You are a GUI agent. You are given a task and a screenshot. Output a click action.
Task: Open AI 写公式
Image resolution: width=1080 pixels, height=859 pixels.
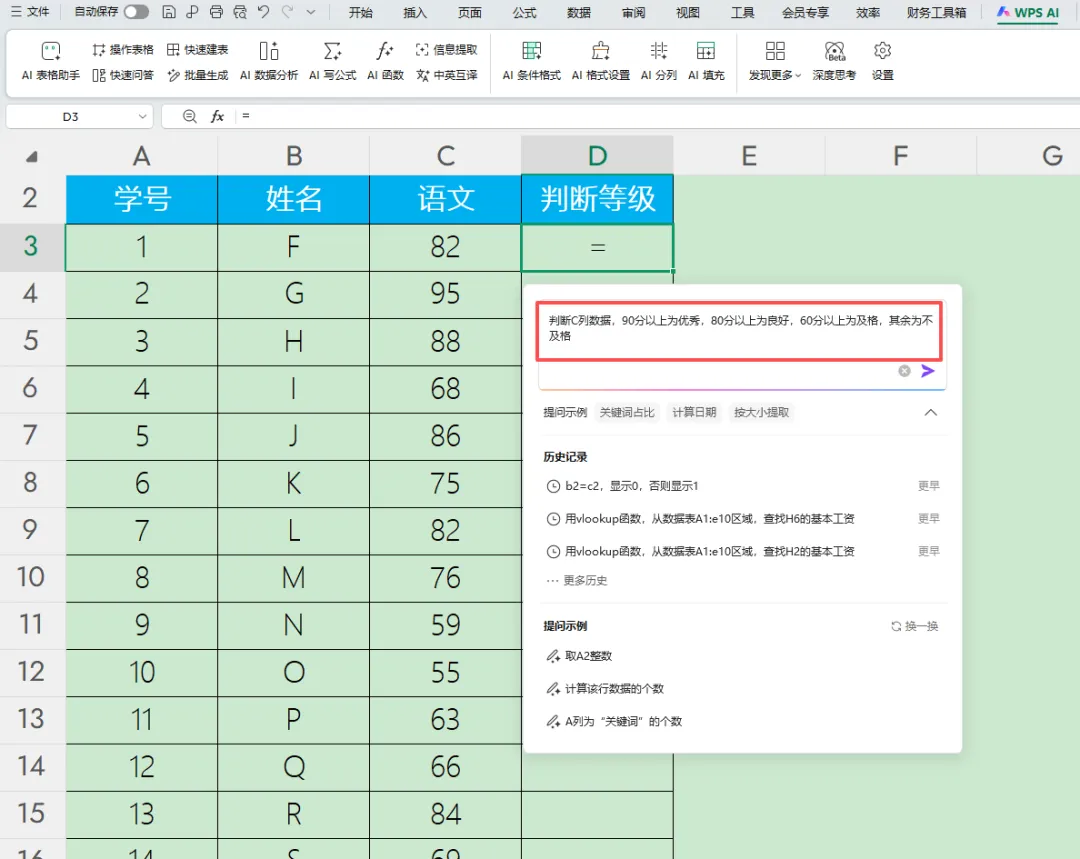pyautogui.click(x=333, y=61)
